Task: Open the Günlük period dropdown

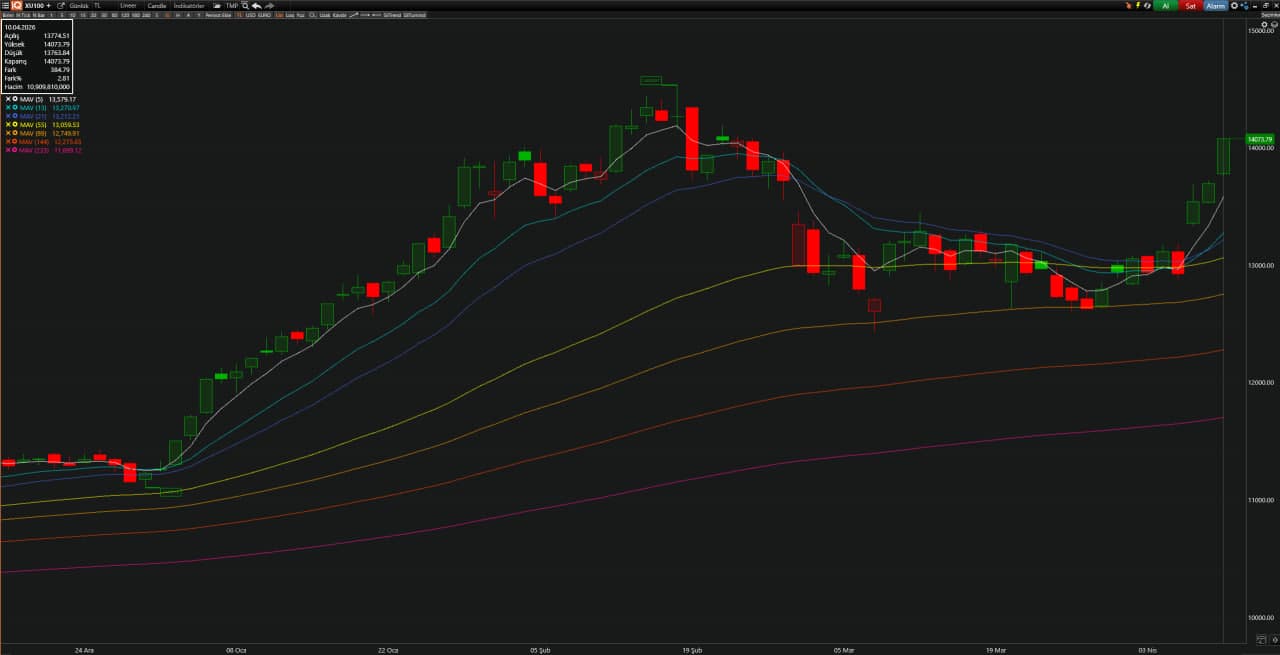Action: tap(78, 6)
